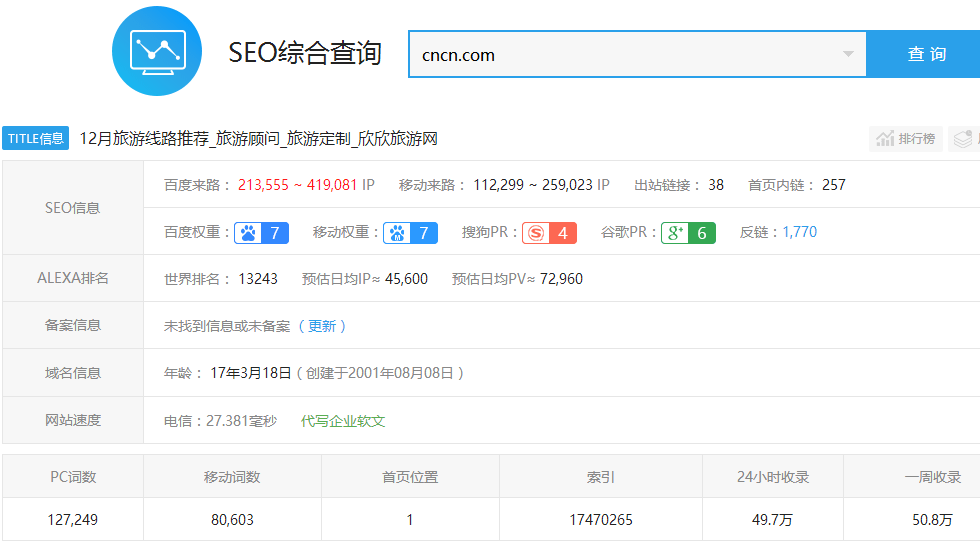Click the 移动权重 value 7 badge

click(x=424, y=233)
